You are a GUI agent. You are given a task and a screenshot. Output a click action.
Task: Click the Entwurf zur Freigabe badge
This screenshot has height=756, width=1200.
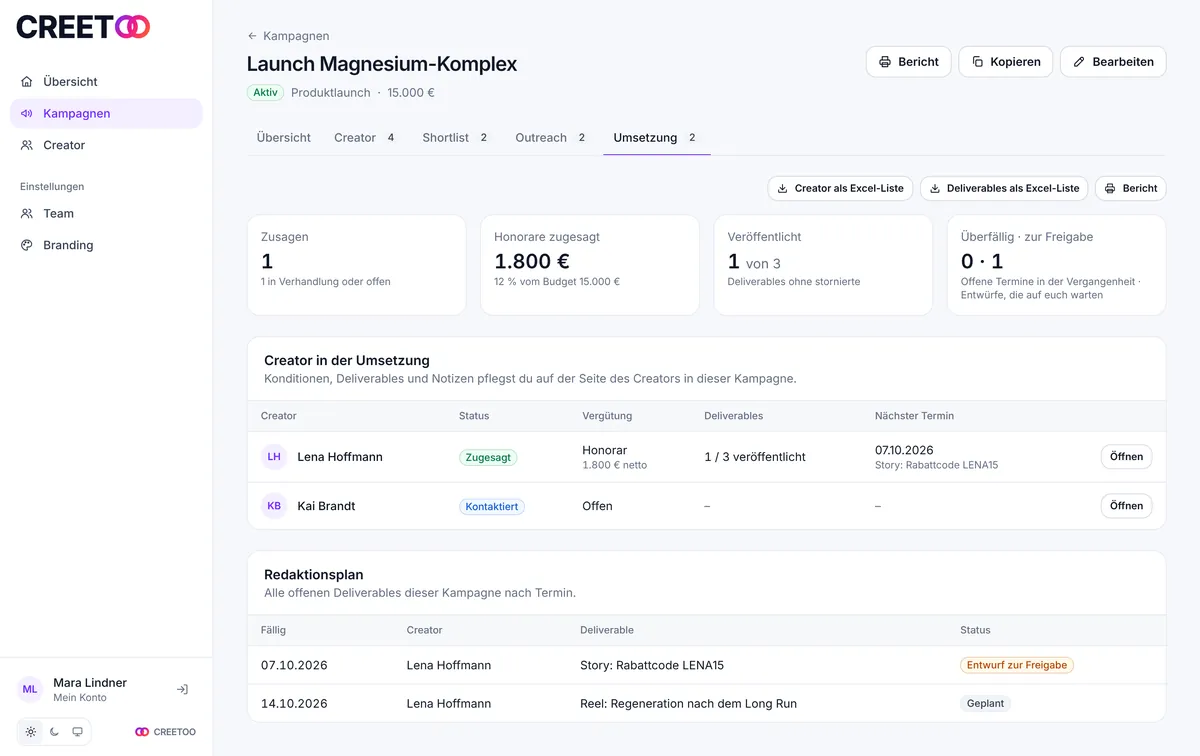tap(1017, 665)
